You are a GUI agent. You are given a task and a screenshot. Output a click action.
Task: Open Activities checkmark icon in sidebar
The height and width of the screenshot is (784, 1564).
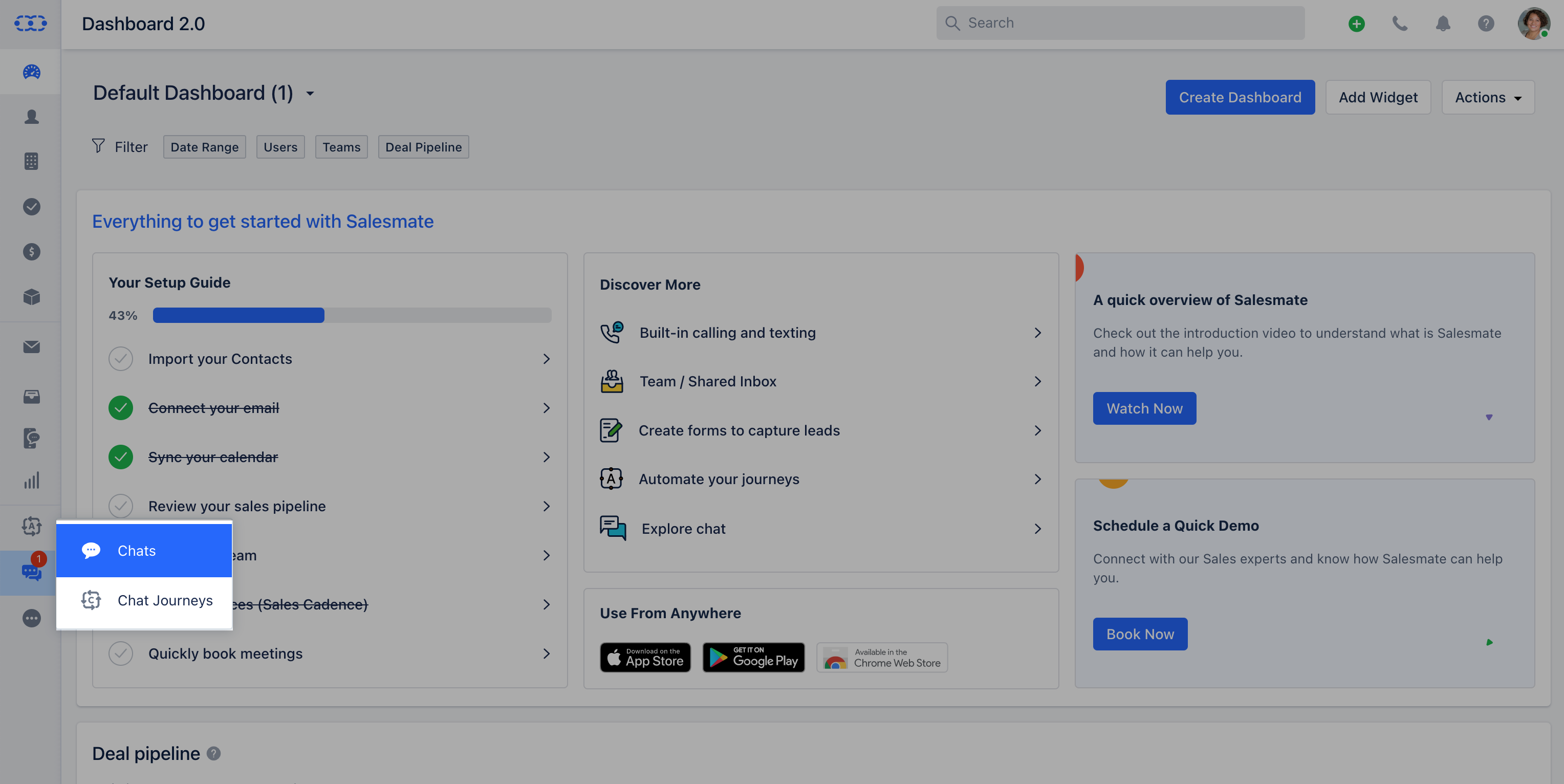click(x=32, y=206)
